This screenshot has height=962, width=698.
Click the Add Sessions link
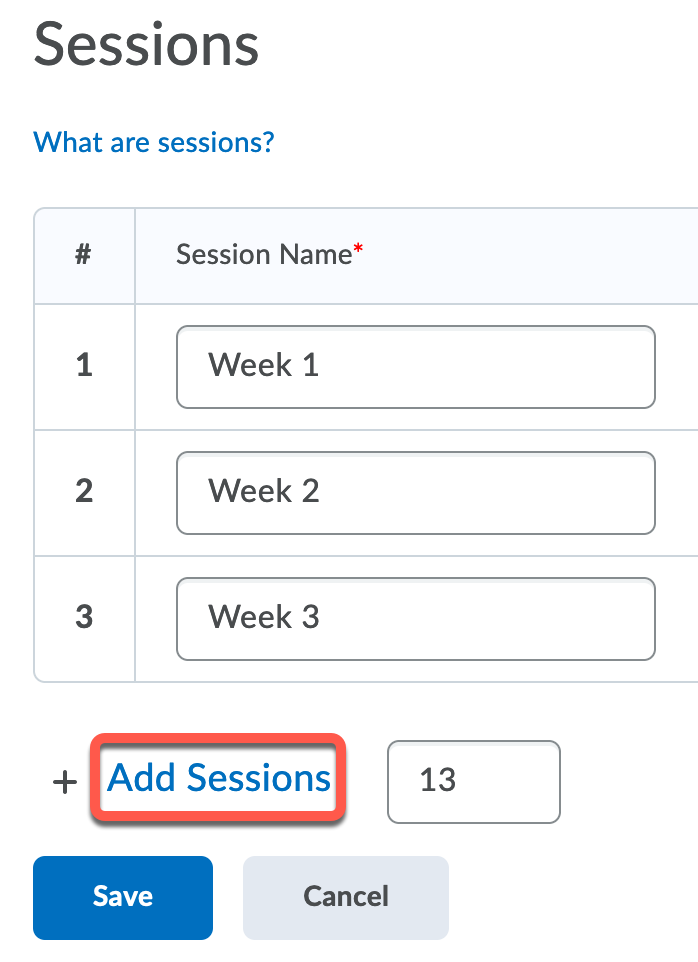[219, 778]
